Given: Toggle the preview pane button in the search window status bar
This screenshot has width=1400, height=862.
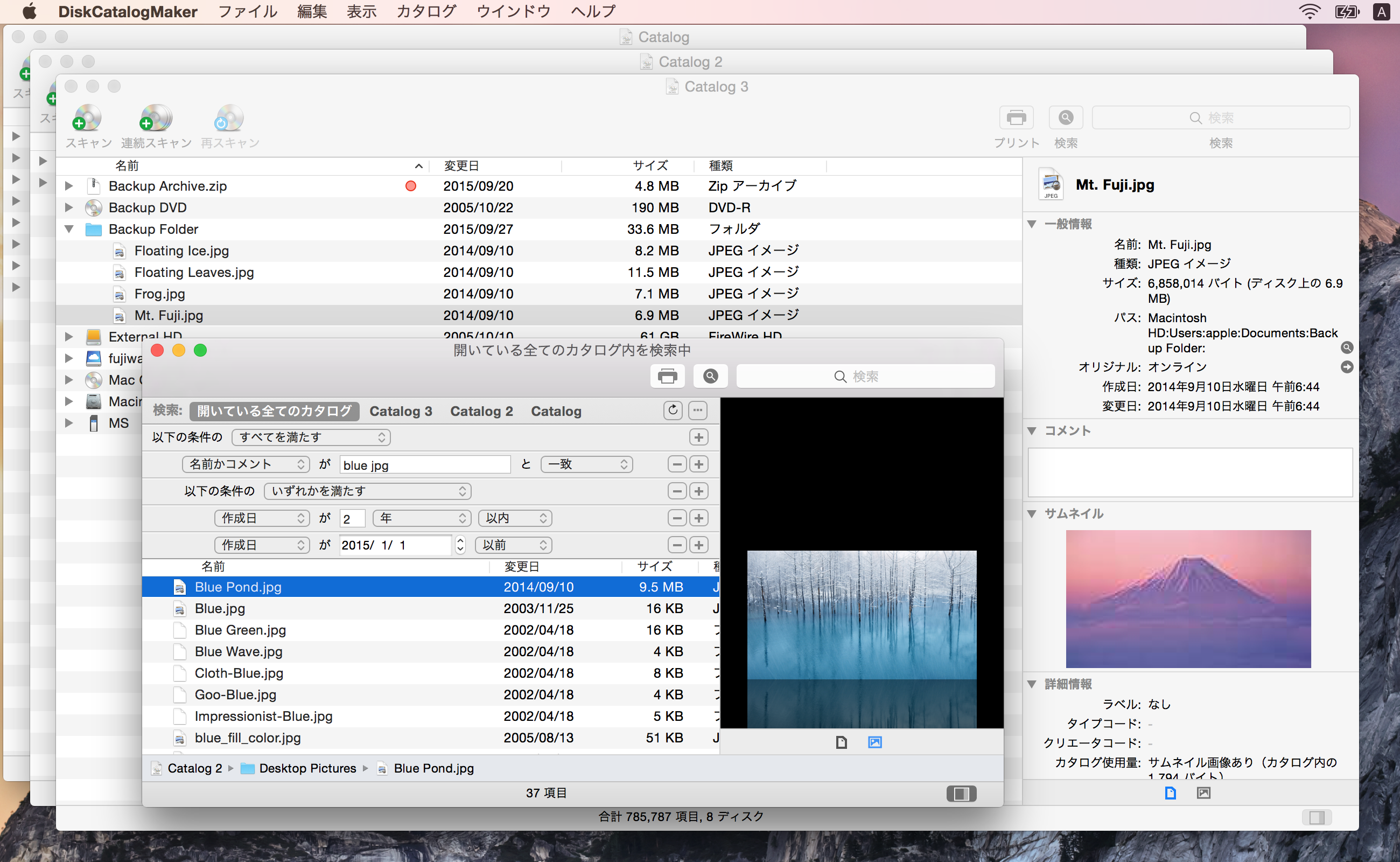Looking at the screenshot, I should click(961, 794).
